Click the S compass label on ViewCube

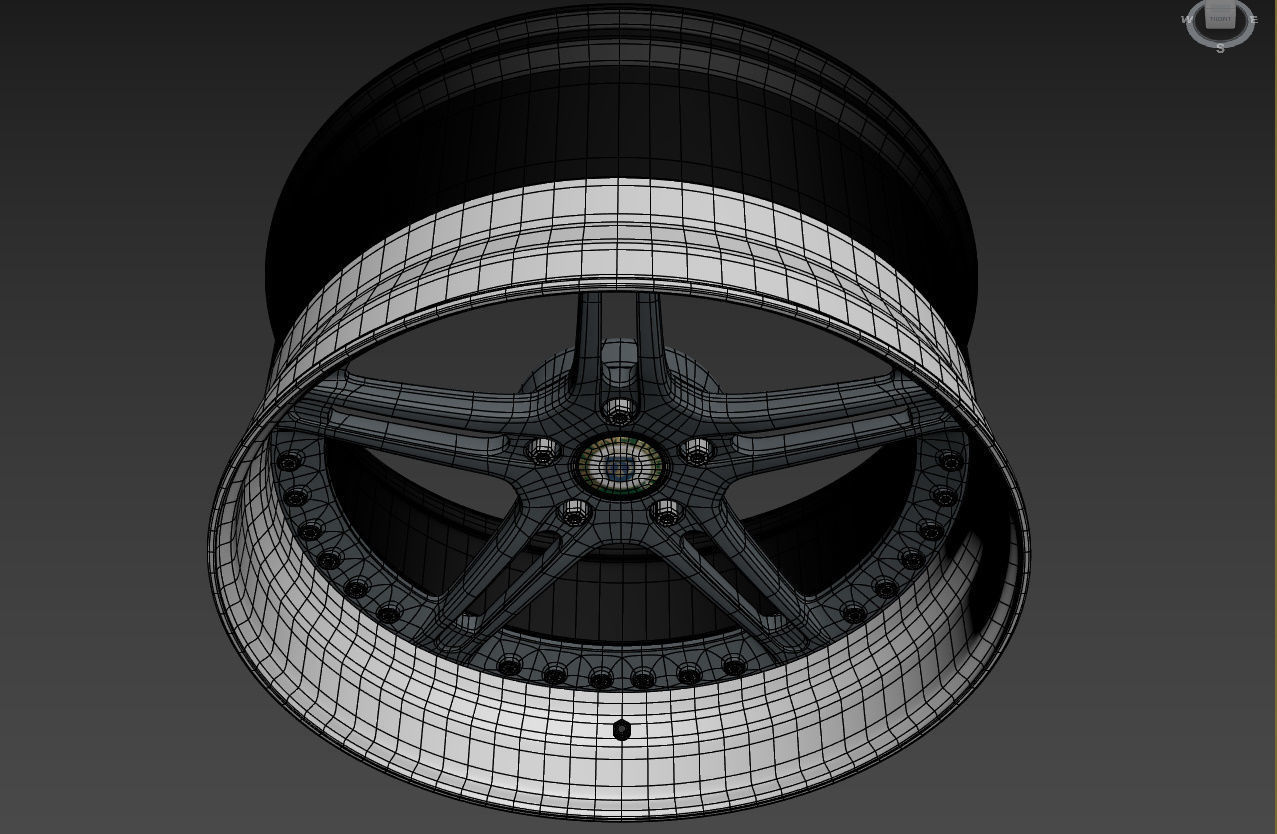[x=1220, y=48]
